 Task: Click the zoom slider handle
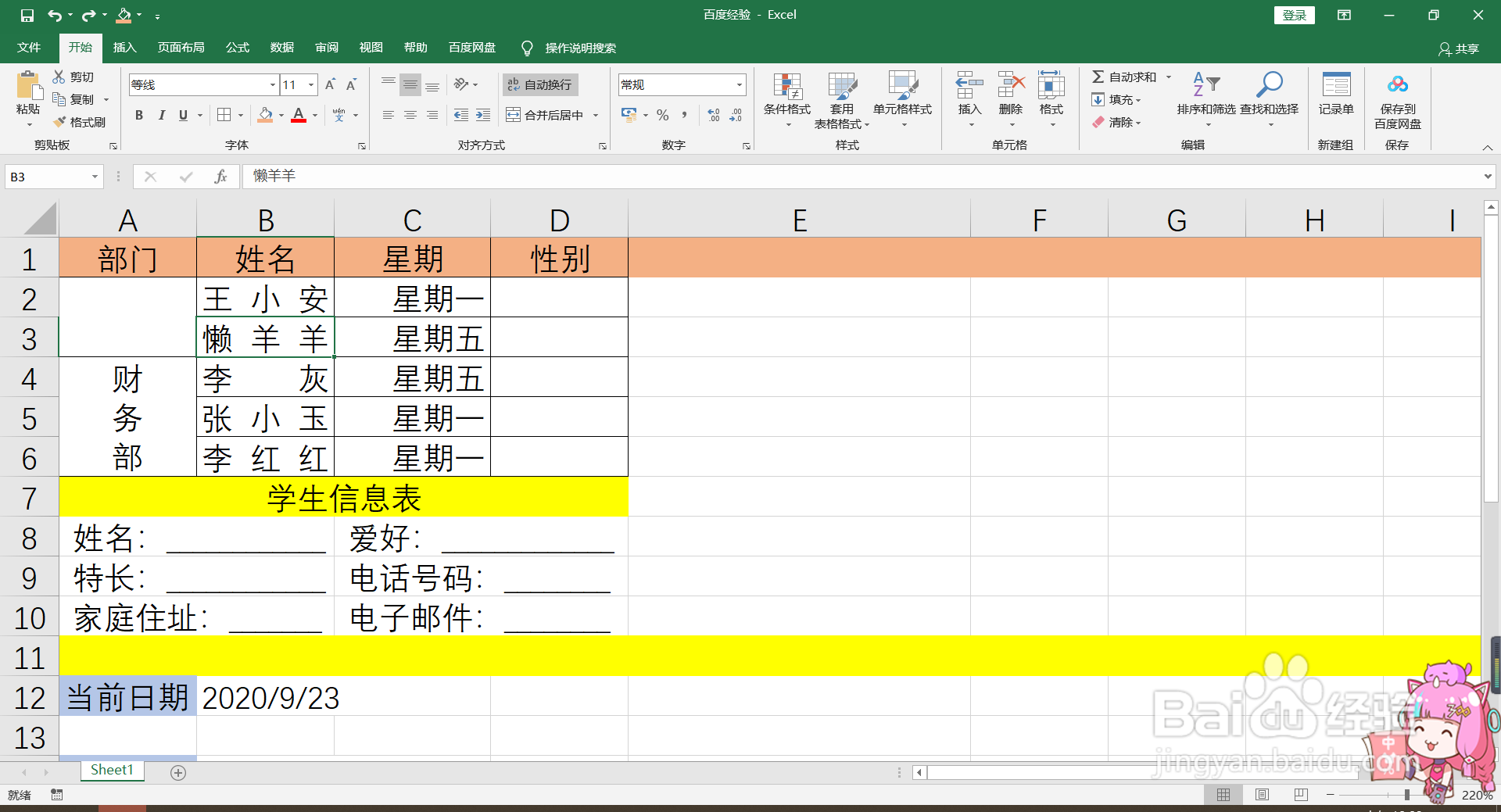(1406, 795)
